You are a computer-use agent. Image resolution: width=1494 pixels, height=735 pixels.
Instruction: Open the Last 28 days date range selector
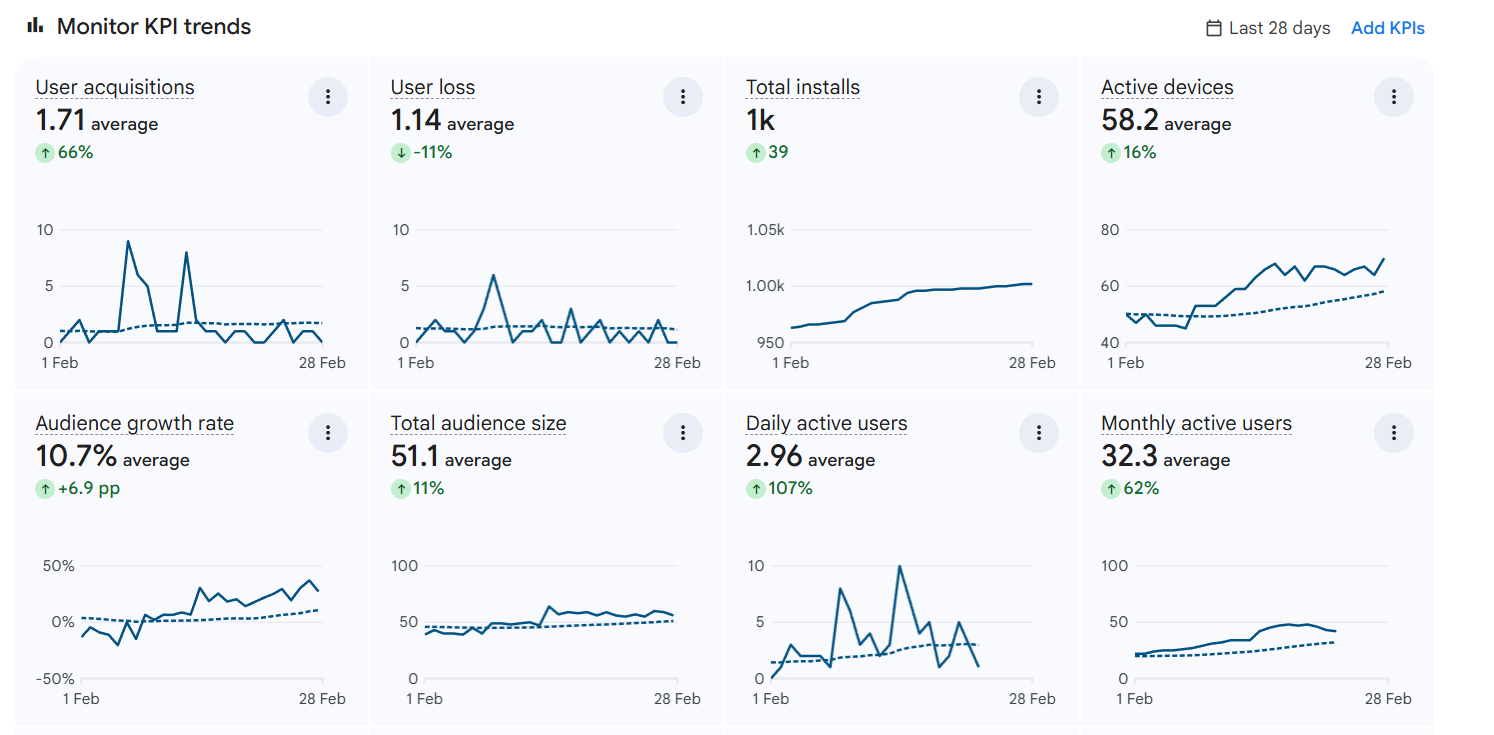point(1278,28)
